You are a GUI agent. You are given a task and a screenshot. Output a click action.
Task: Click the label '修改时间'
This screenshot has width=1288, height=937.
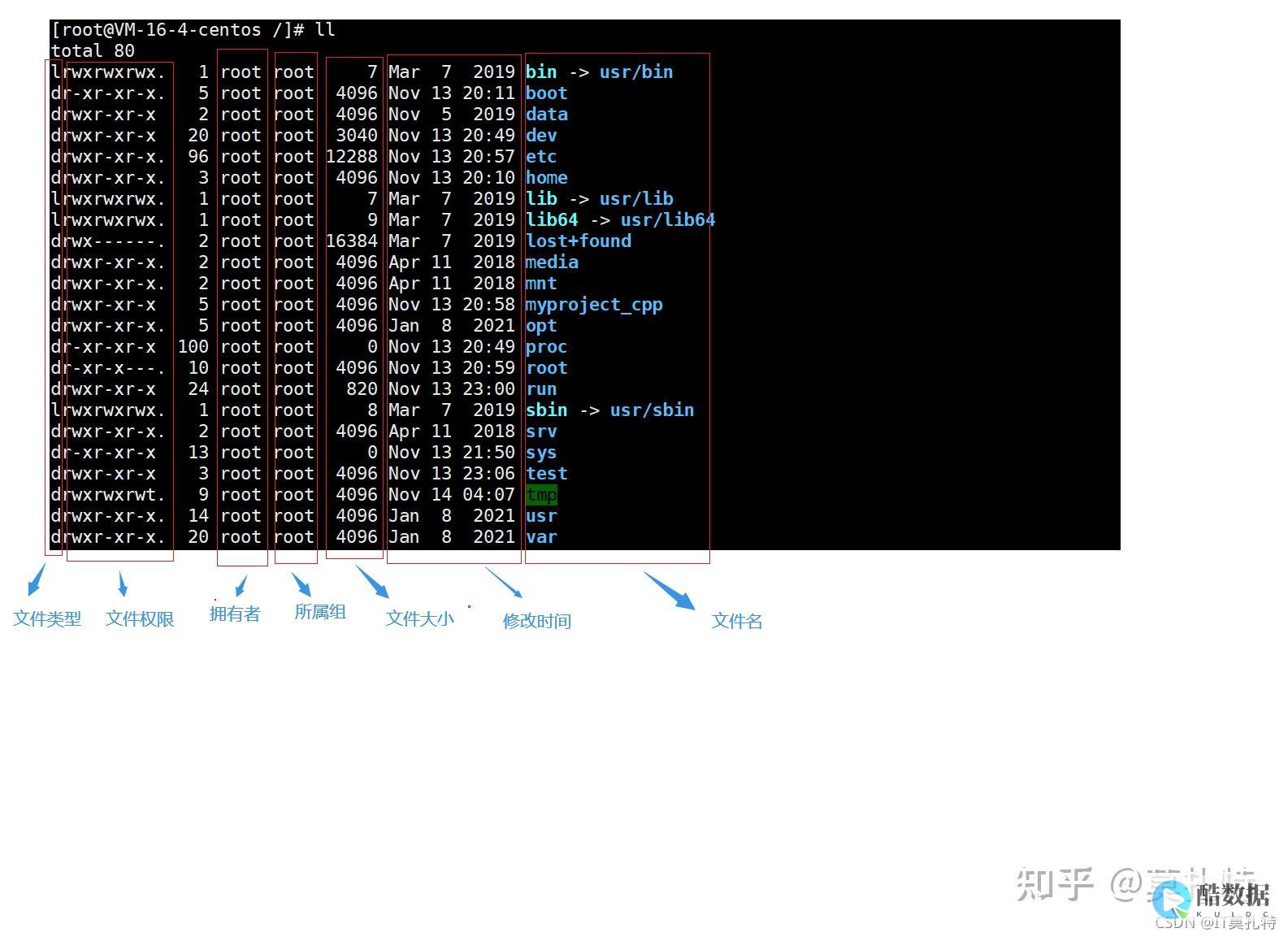tap(536, 622)
